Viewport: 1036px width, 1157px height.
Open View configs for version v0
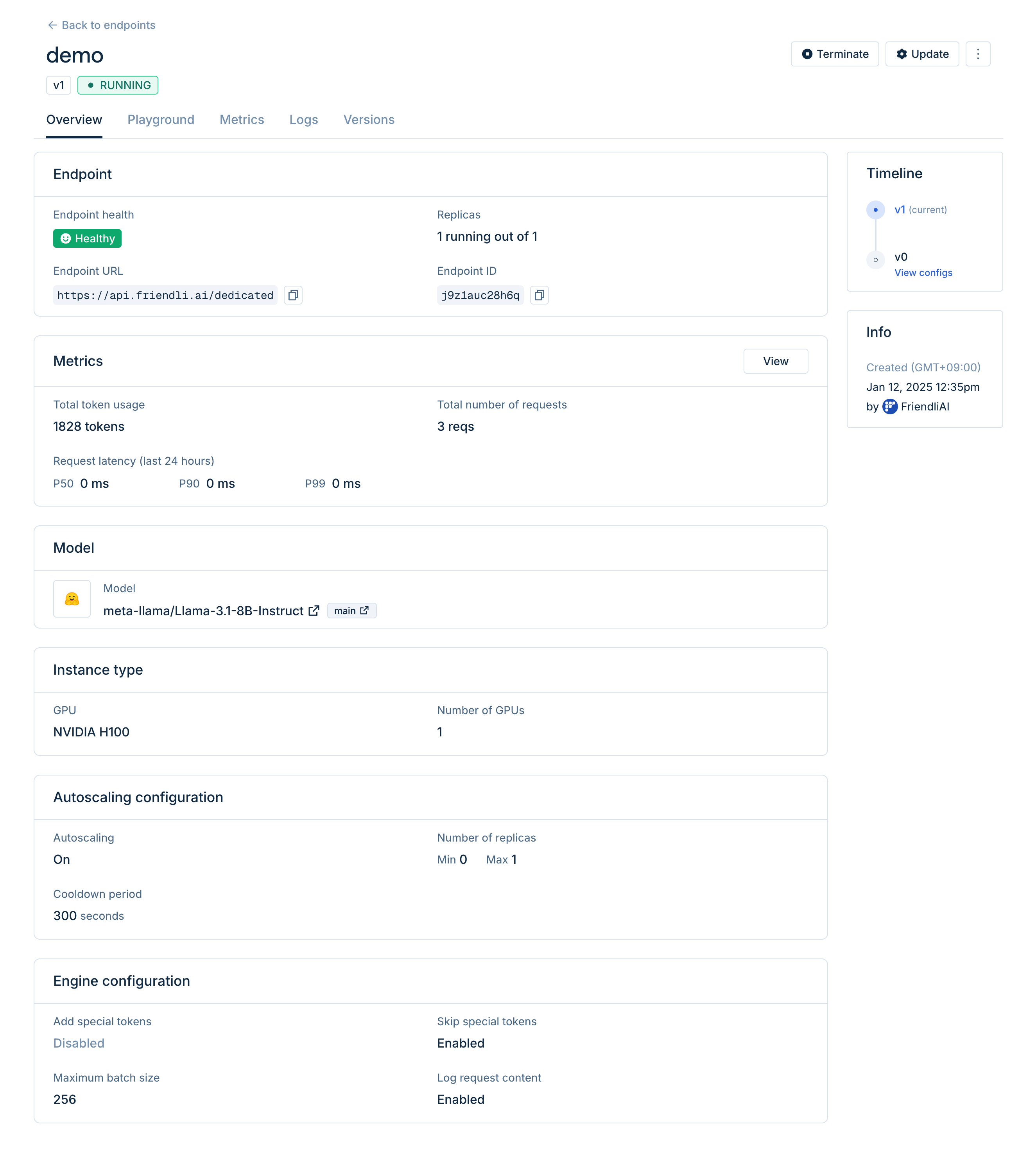(x=923, y=272)
